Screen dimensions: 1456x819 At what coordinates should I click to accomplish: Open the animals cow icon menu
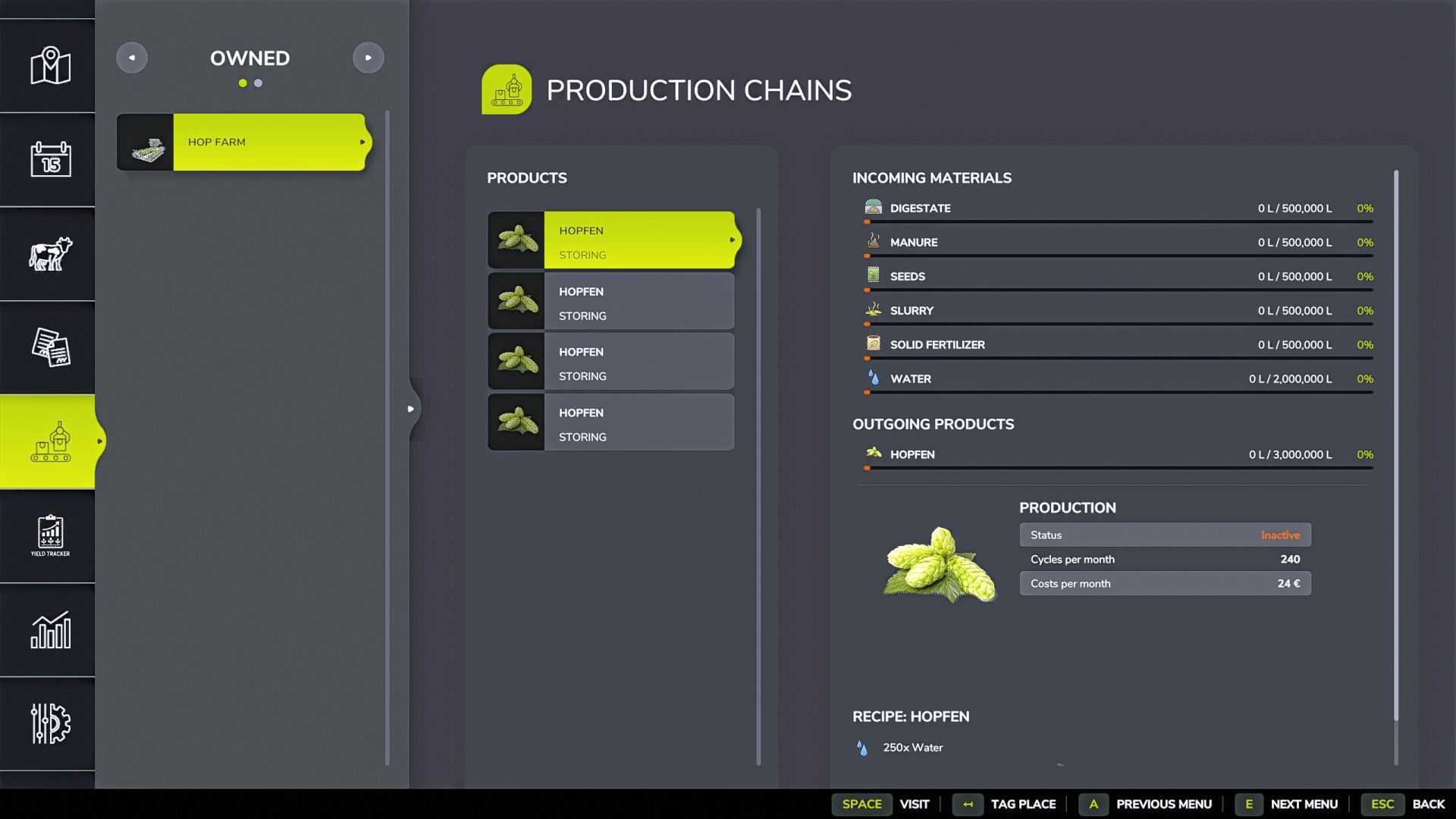(x=50, y=254)
